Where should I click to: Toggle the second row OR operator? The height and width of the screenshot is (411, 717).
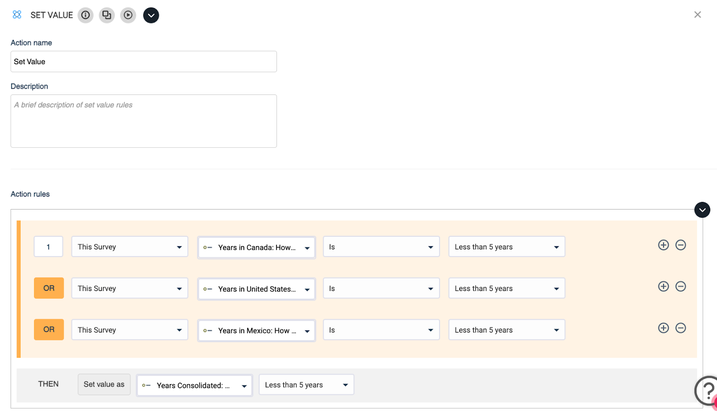(x=49, y=288)
